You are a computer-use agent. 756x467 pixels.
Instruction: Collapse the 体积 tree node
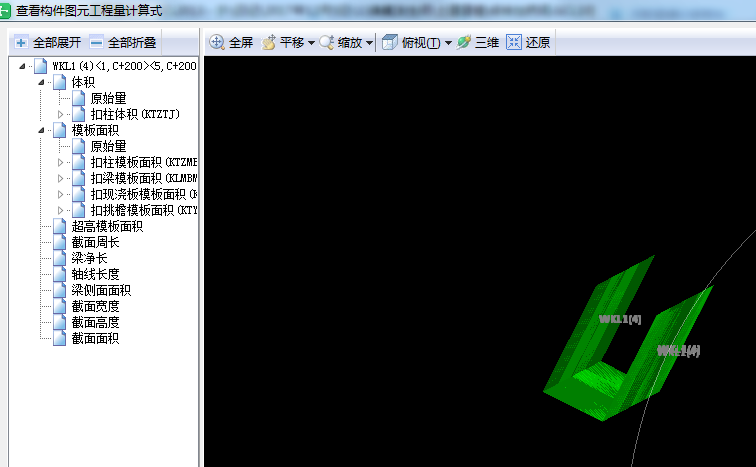pos(41,82)
